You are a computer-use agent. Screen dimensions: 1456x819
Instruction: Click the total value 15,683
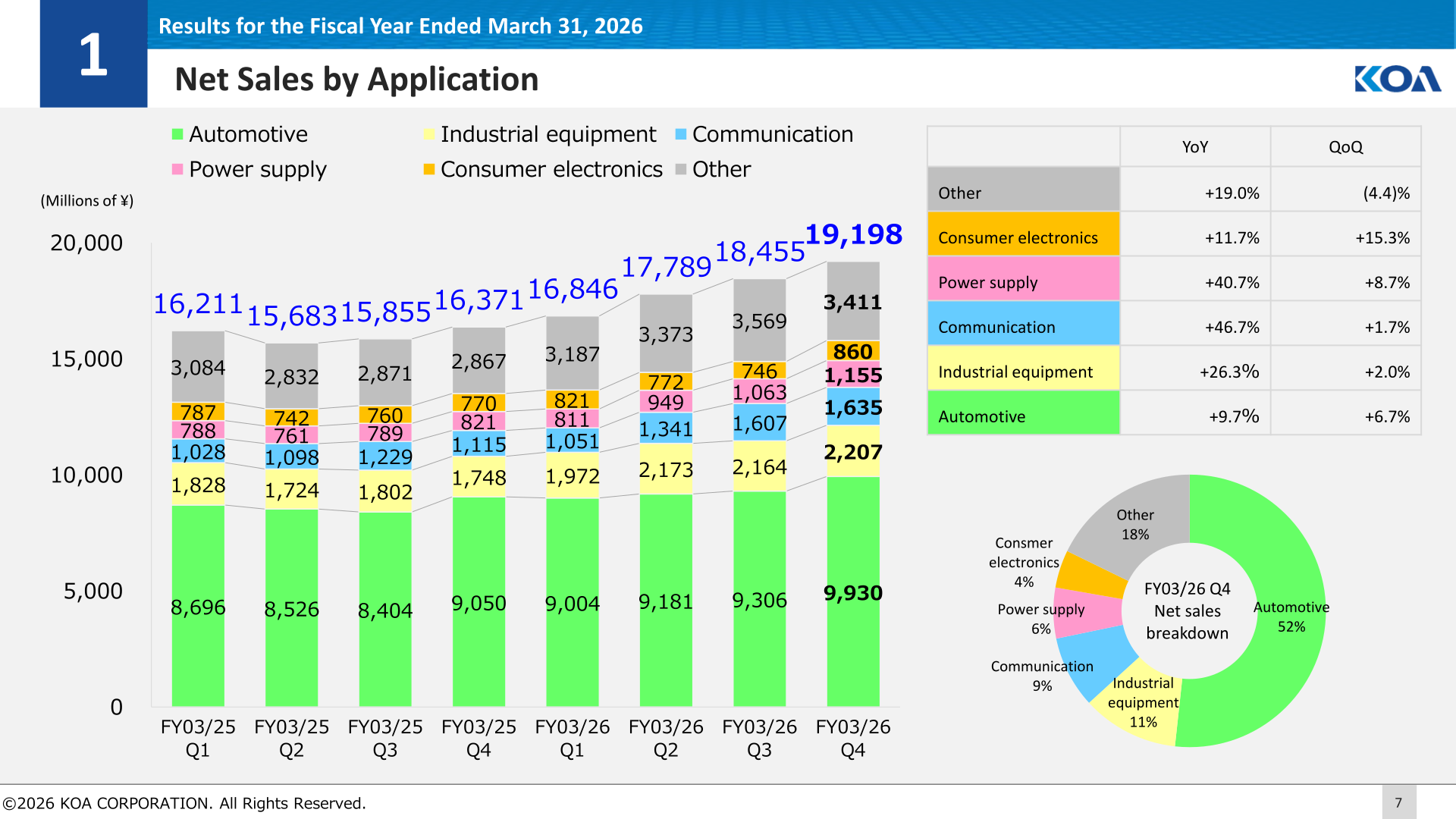292,316
